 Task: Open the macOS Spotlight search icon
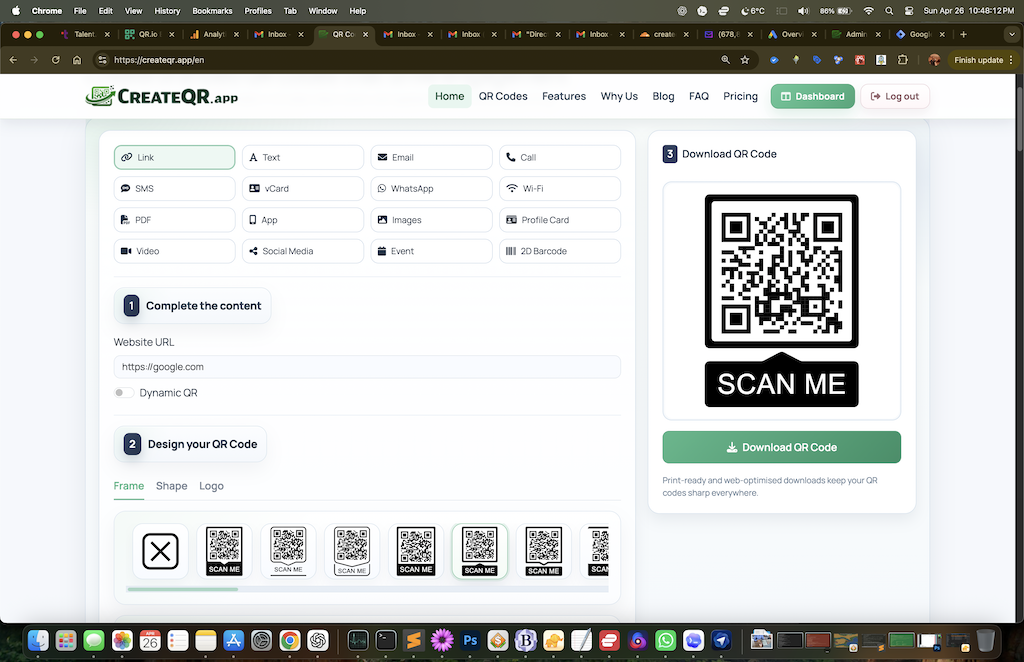889,11
